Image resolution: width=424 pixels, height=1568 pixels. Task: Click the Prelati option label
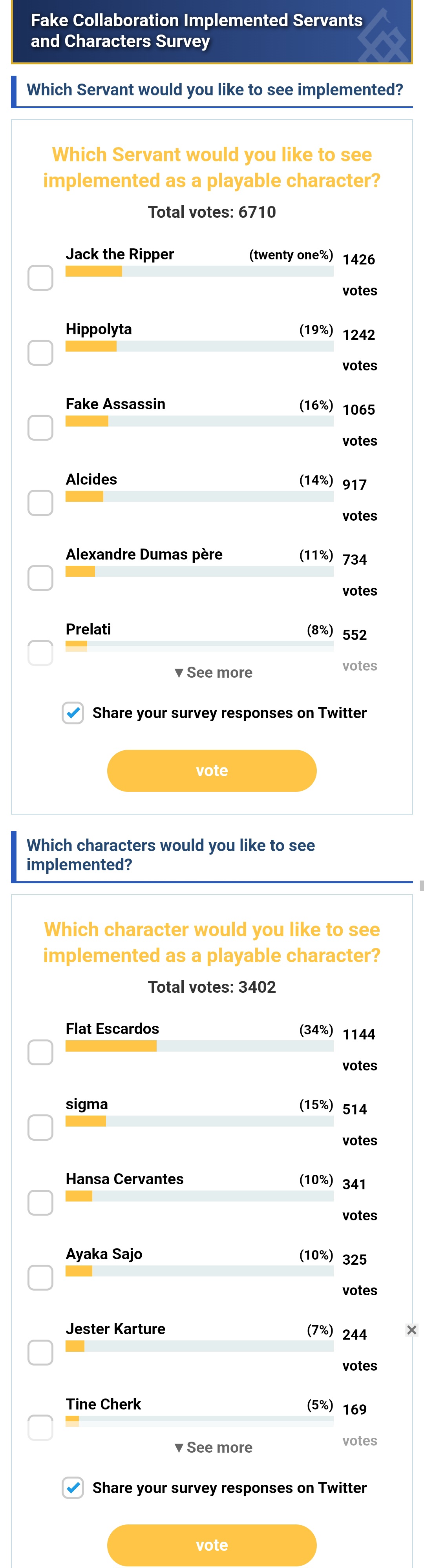click(88, 629)
